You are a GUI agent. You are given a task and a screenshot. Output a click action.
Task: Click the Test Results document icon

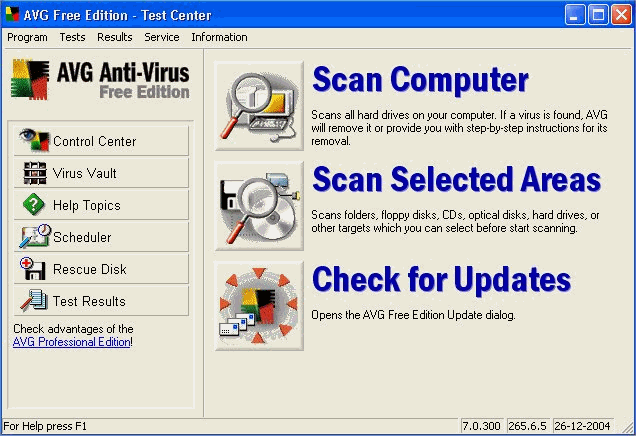(x=34, y=301)
